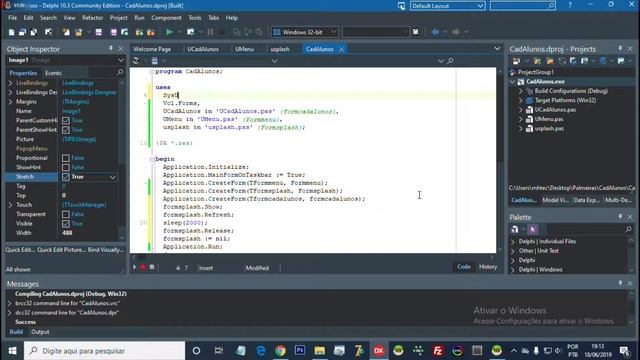Viewport: 640px width, 360px height.
Task: Close the CadAlunos editor tab
Action: (342, 49)
